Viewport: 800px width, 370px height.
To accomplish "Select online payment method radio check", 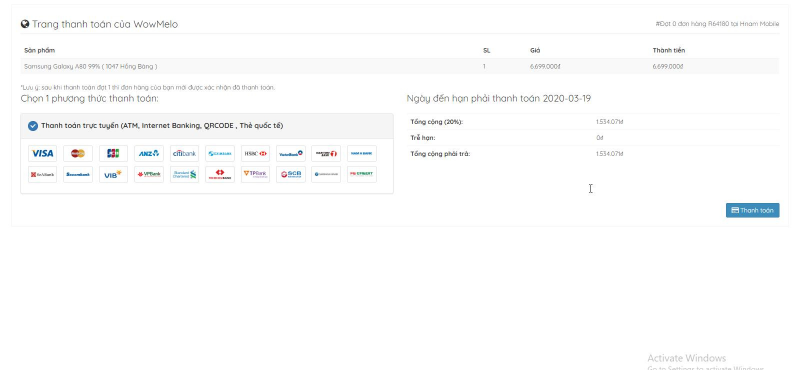I will [x=33, y=126].
